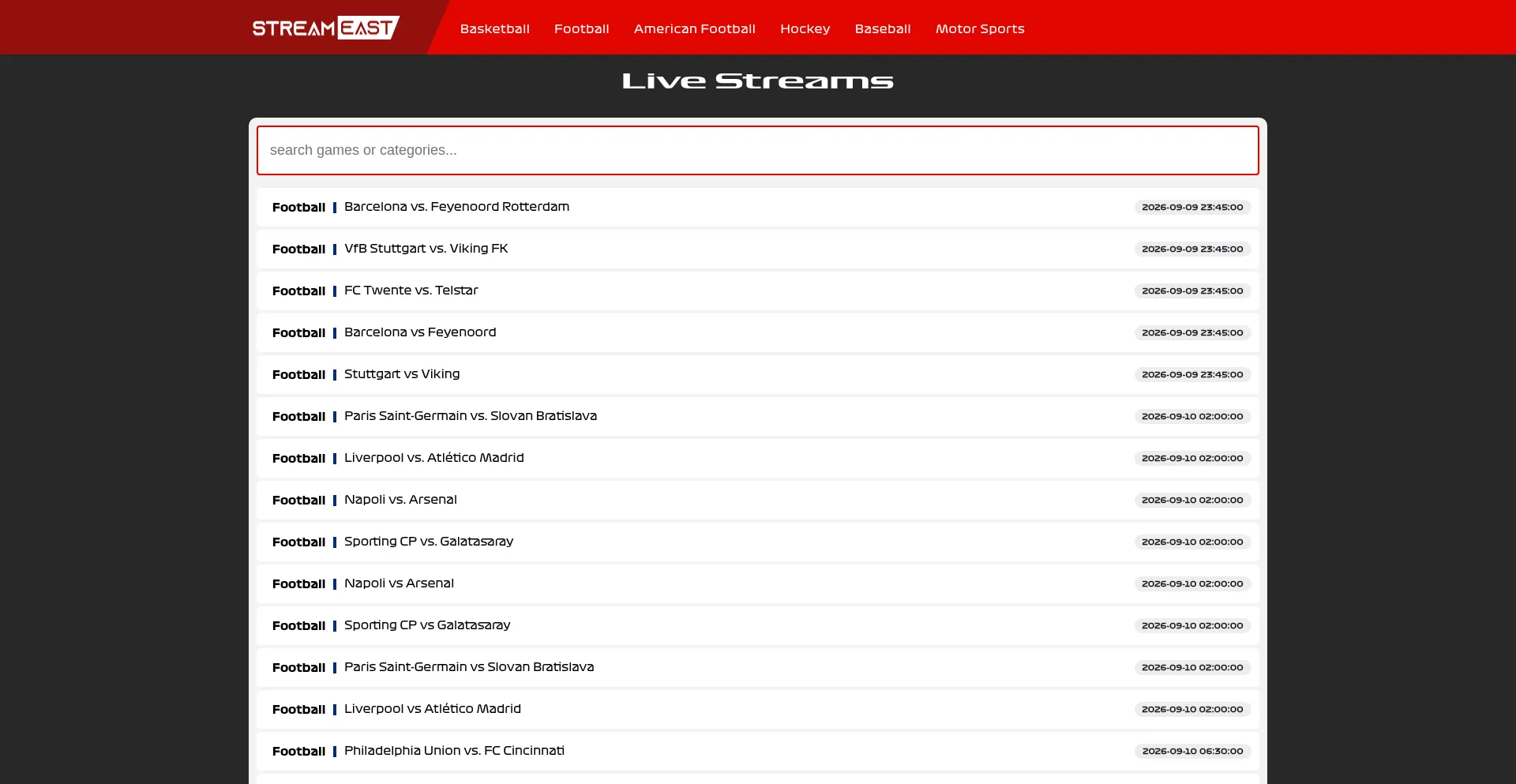Click time badge on FC Twente row
1516x784 pixels.
tap(1192, 291)
